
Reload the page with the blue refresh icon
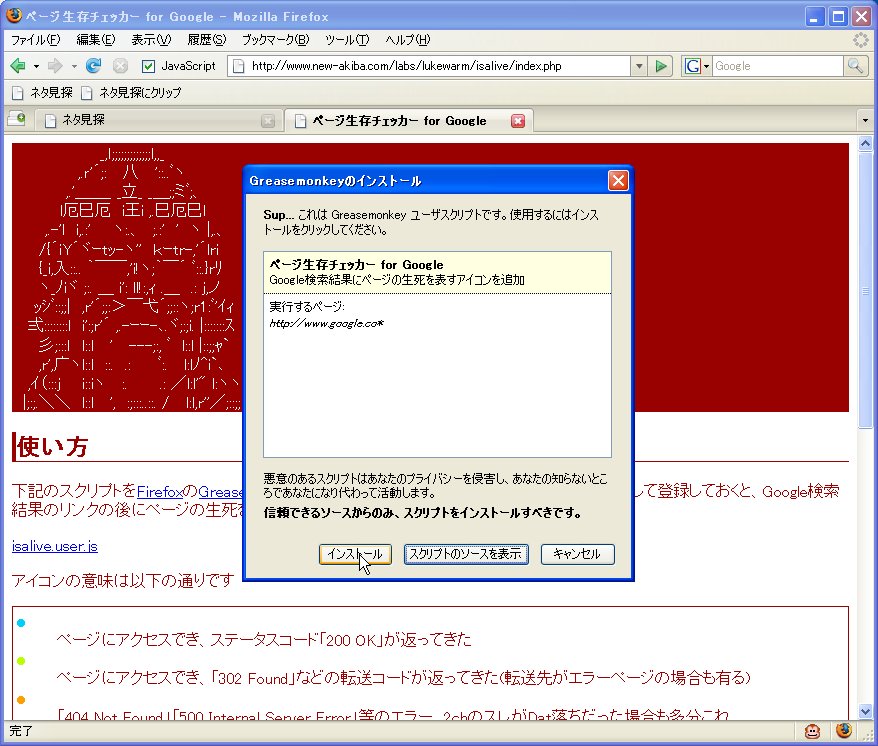click(x=94, y=66)
